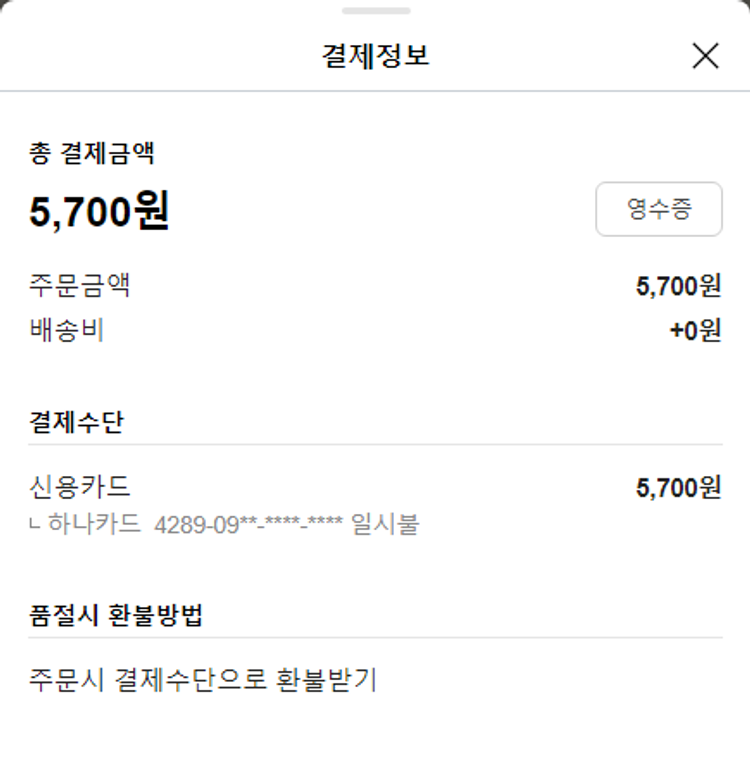The width and height of the screenshot is (750, 757).
Task: Click the 결제수단 section heading
Action: [76, 422]
